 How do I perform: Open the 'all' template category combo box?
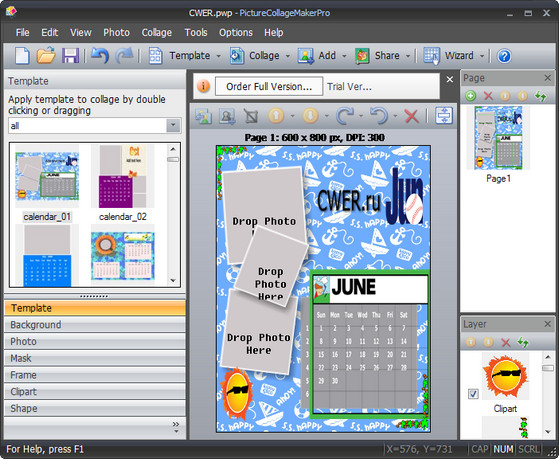tap(95, 126)
